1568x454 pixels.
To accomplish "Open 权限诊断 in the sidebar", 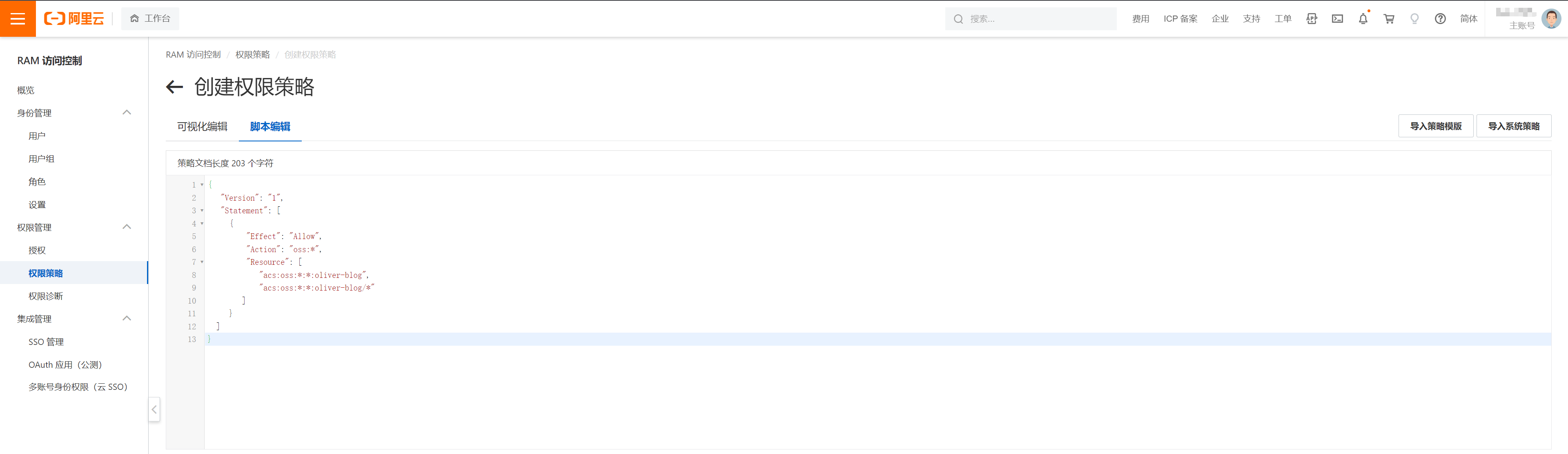I will 46,296.
